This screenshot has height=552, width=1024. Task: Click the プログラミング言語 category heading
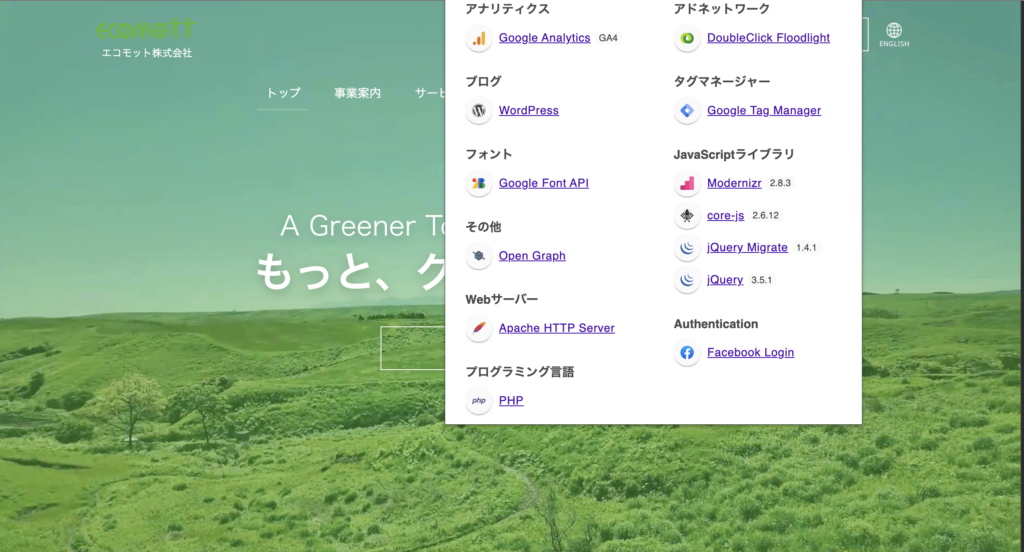coord(519,372)
